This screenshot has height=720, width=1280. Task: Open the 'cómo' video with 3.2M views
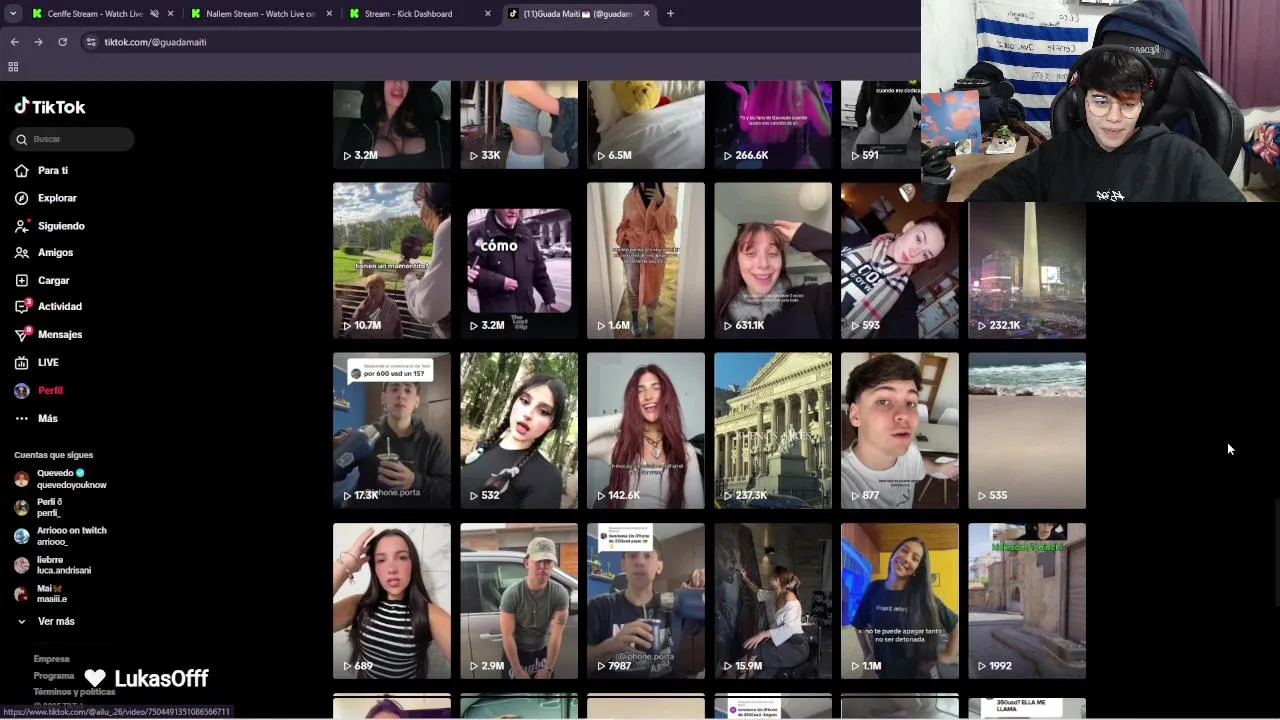coord(519,260)
